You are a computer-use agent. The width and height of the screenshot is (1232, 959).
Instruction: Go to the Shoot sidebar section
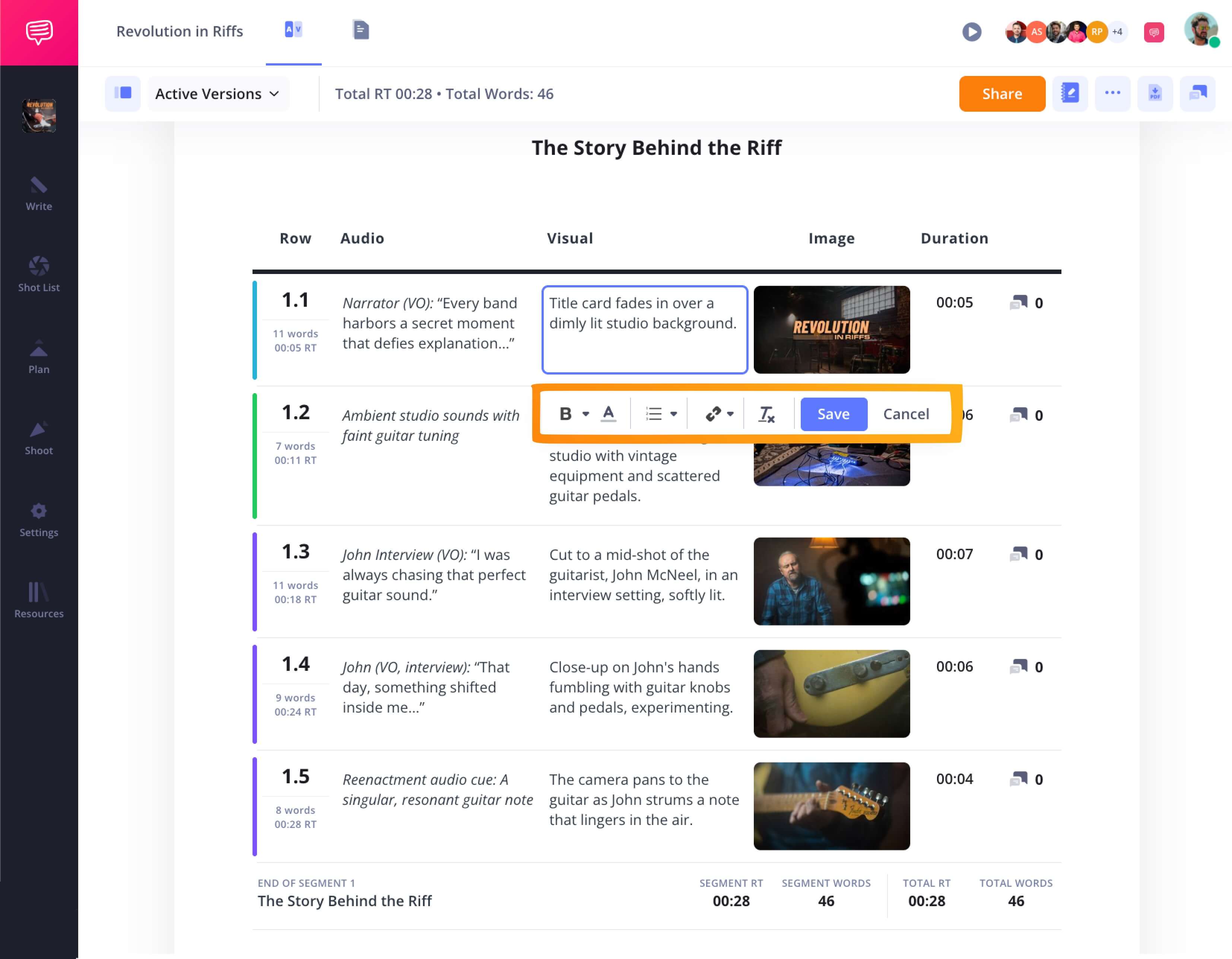tap(38, 438)
